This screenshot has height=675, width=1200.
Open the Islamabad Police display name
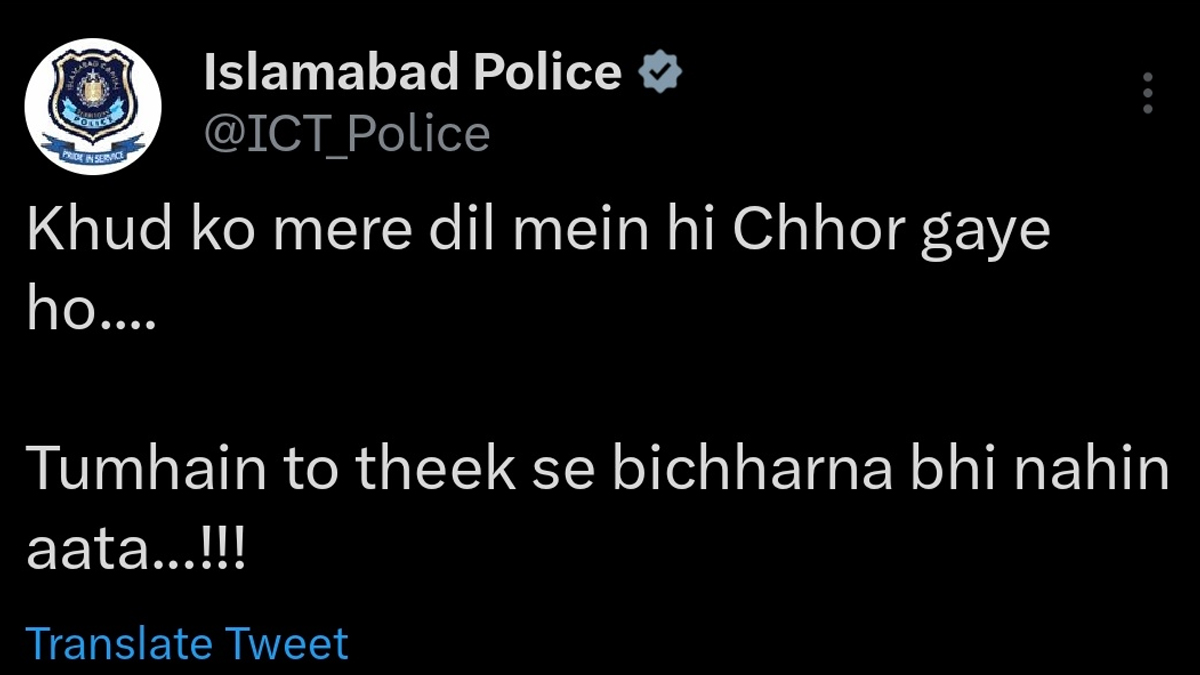[412, 73]
